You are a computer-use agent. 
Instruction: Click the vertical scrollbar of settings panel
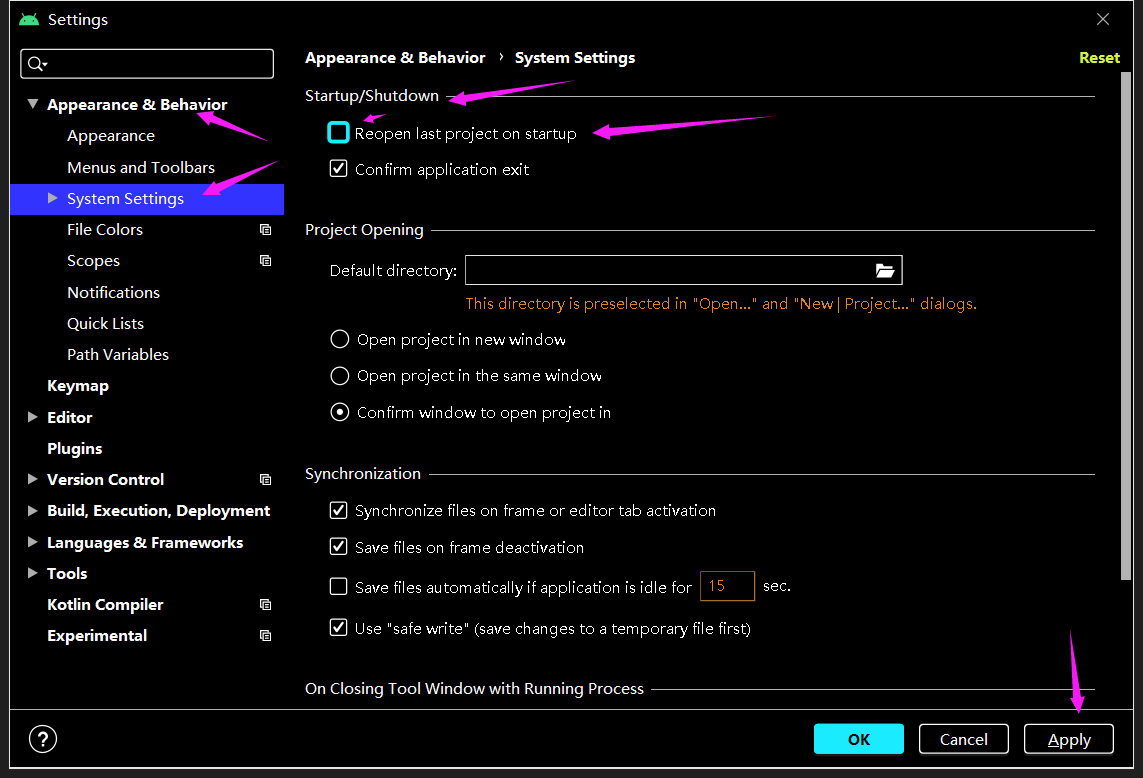click(1126, 326)
